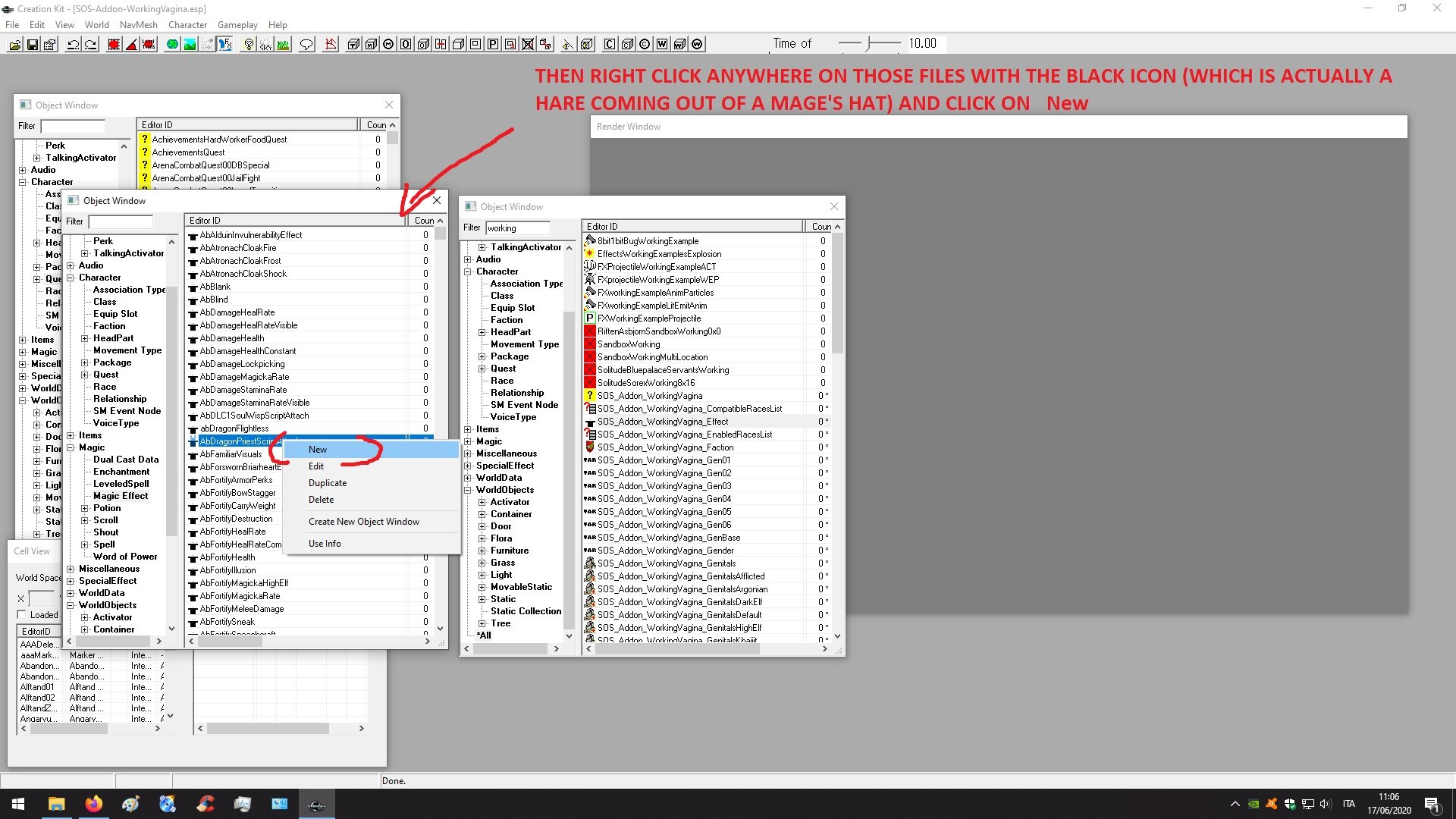Click the Open file folder toolbar icon

[14, 44]
